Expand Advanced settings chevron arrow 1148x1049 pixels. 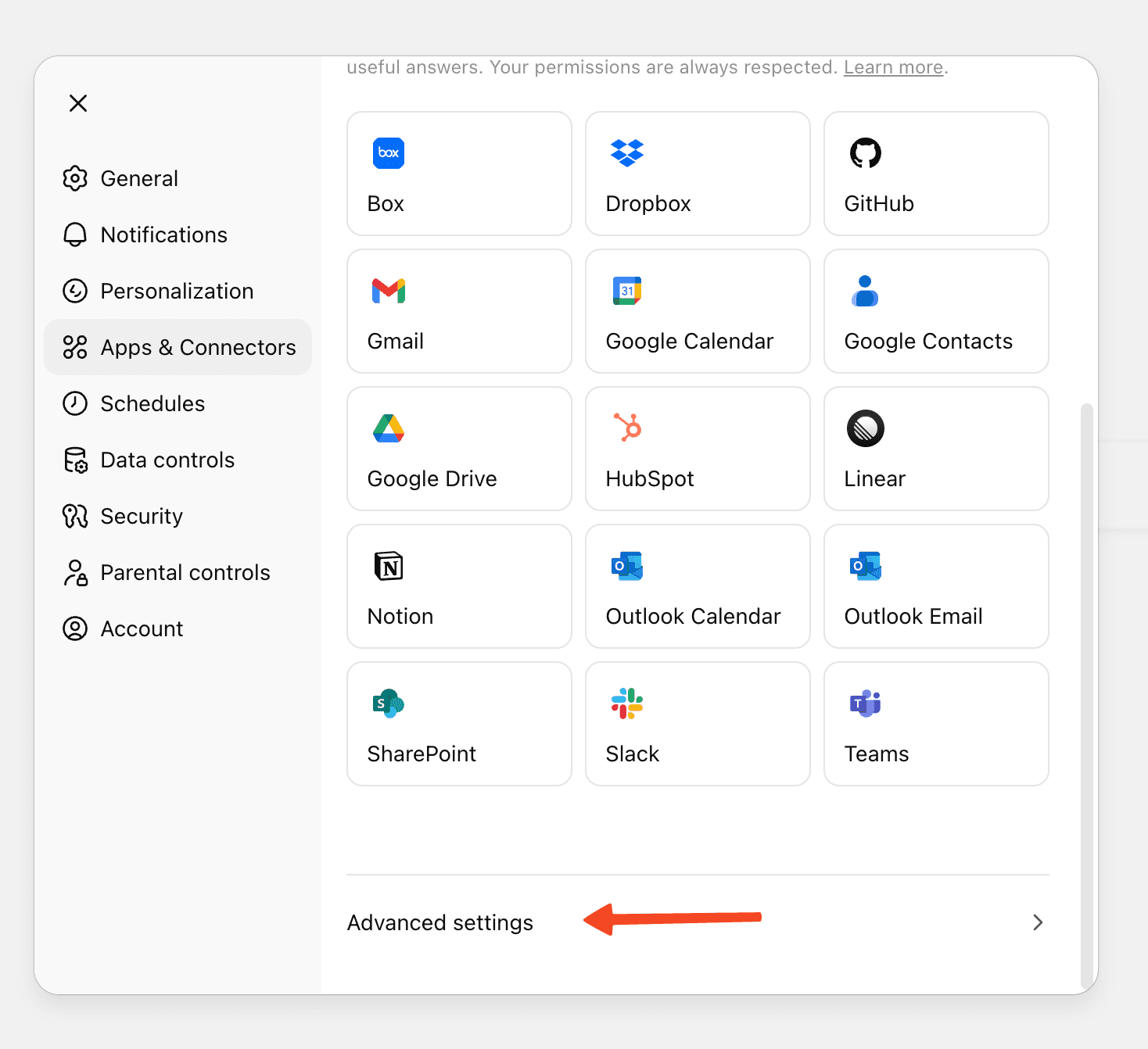(x=1038, y=922)
